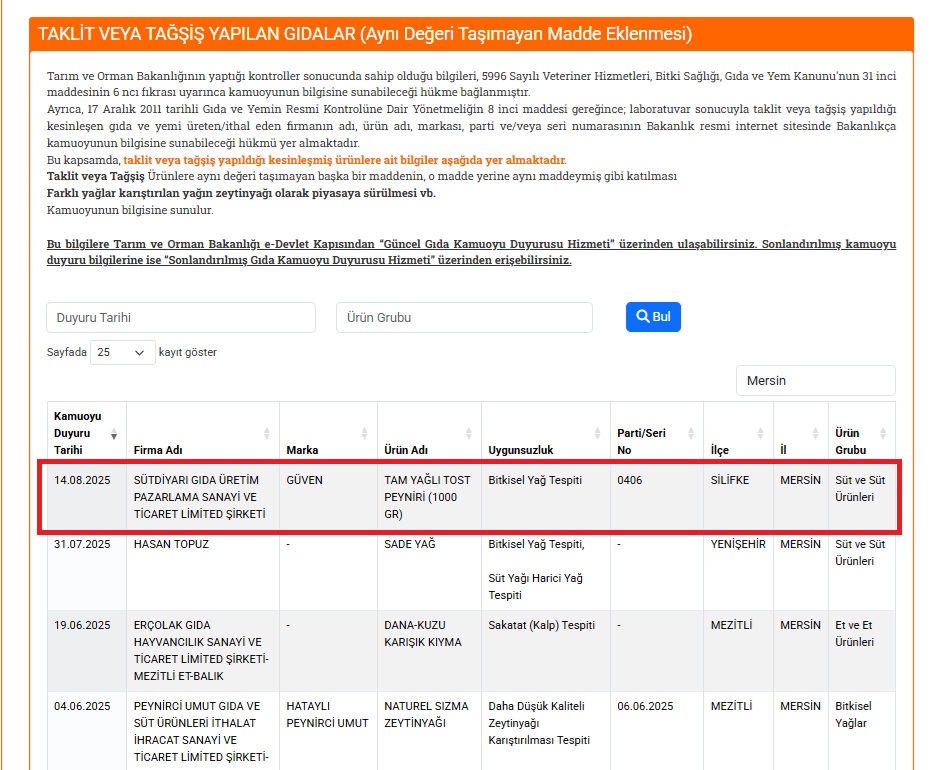Click the Süt Yağı Harici Yağ Tespiti text
Screen dimensions: 939x770
[535, 587]
